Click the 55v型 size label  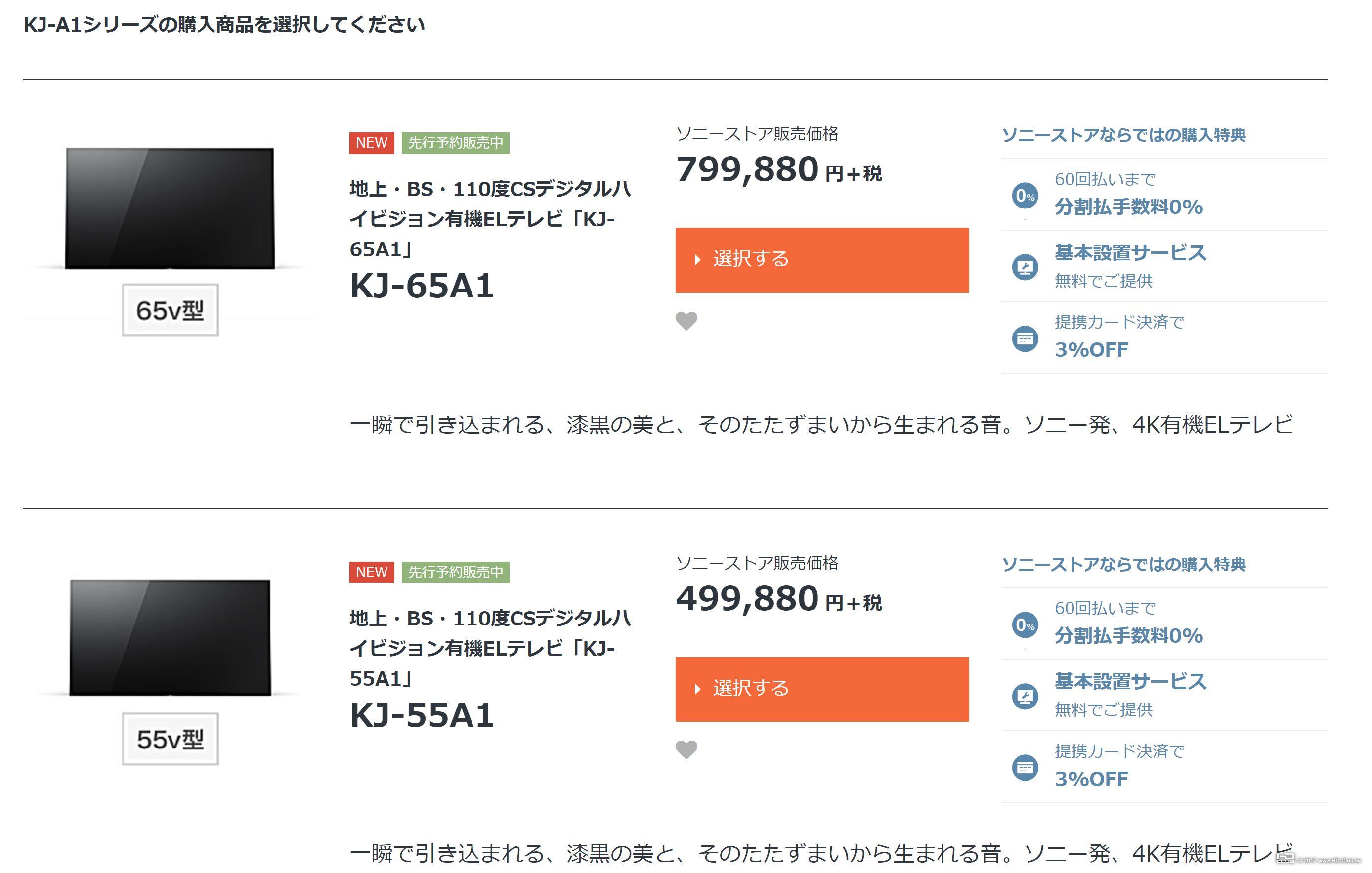[x=170, y=739]
